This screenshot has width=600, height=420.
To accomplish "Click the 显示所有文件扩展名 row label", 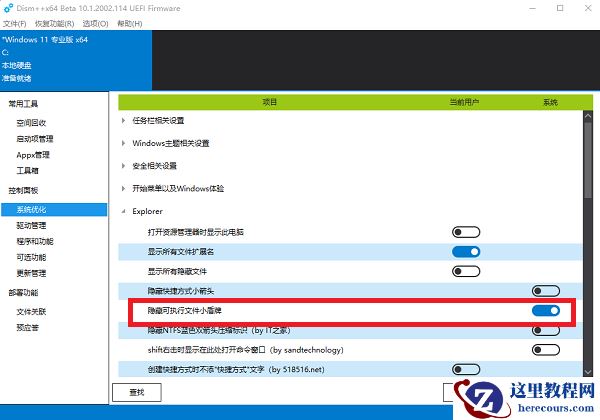I will click(x=181, y=252).
